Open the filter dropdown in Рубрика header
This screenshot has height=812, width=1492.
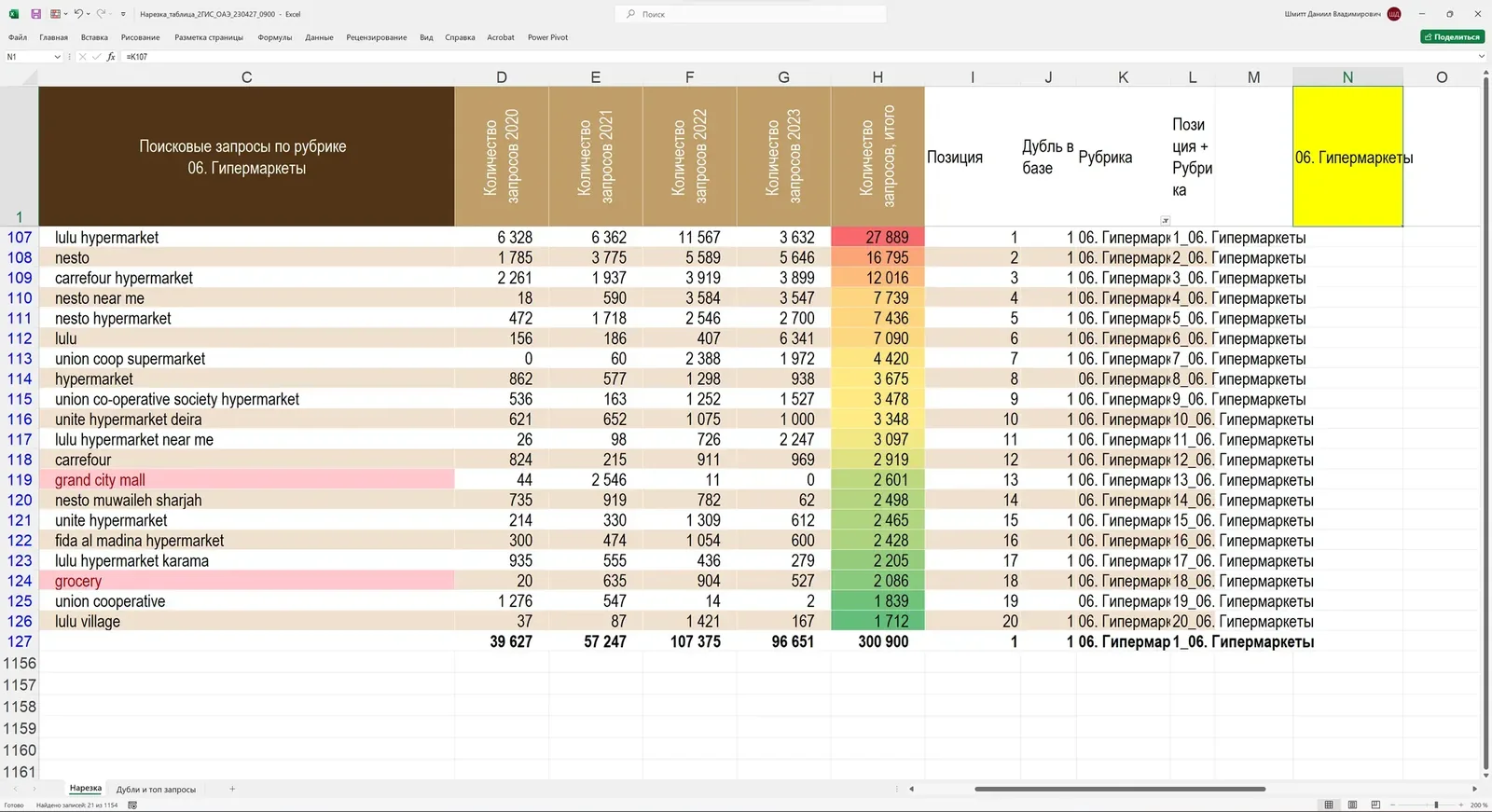click(x=1165, y=220)
